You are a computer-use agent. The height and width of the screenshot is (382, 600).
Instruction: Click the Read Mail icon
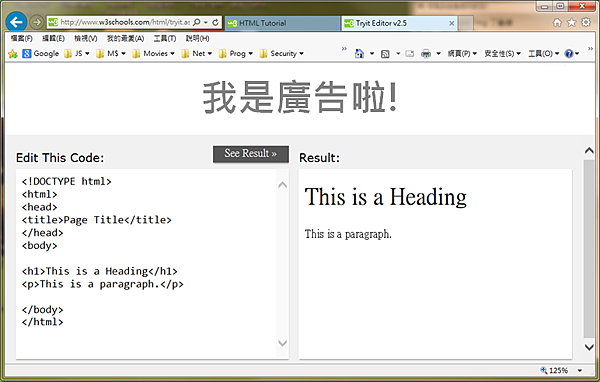(409, 54)
